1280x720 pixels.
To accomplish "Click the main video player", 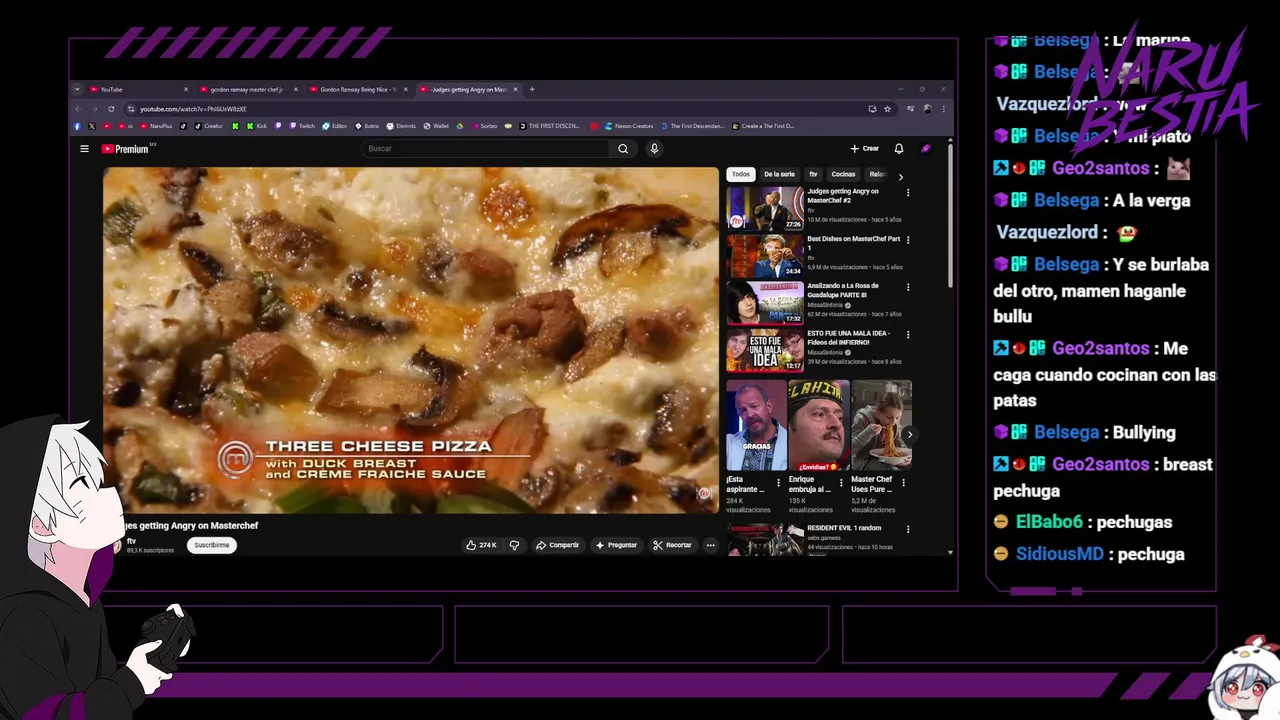I will pyautogui.click(x=411, y=340).
